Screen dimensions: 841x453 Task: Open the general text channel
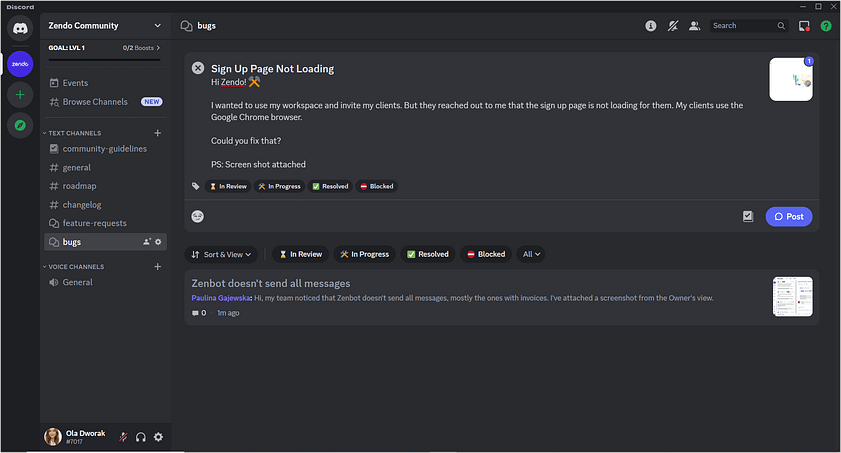point(105,168)
